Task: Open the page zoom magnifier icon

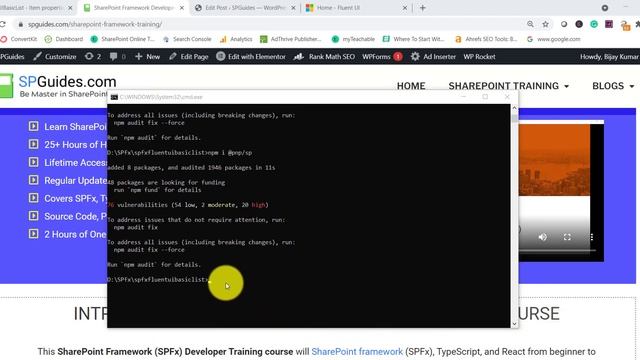Action: click(530, 24)
